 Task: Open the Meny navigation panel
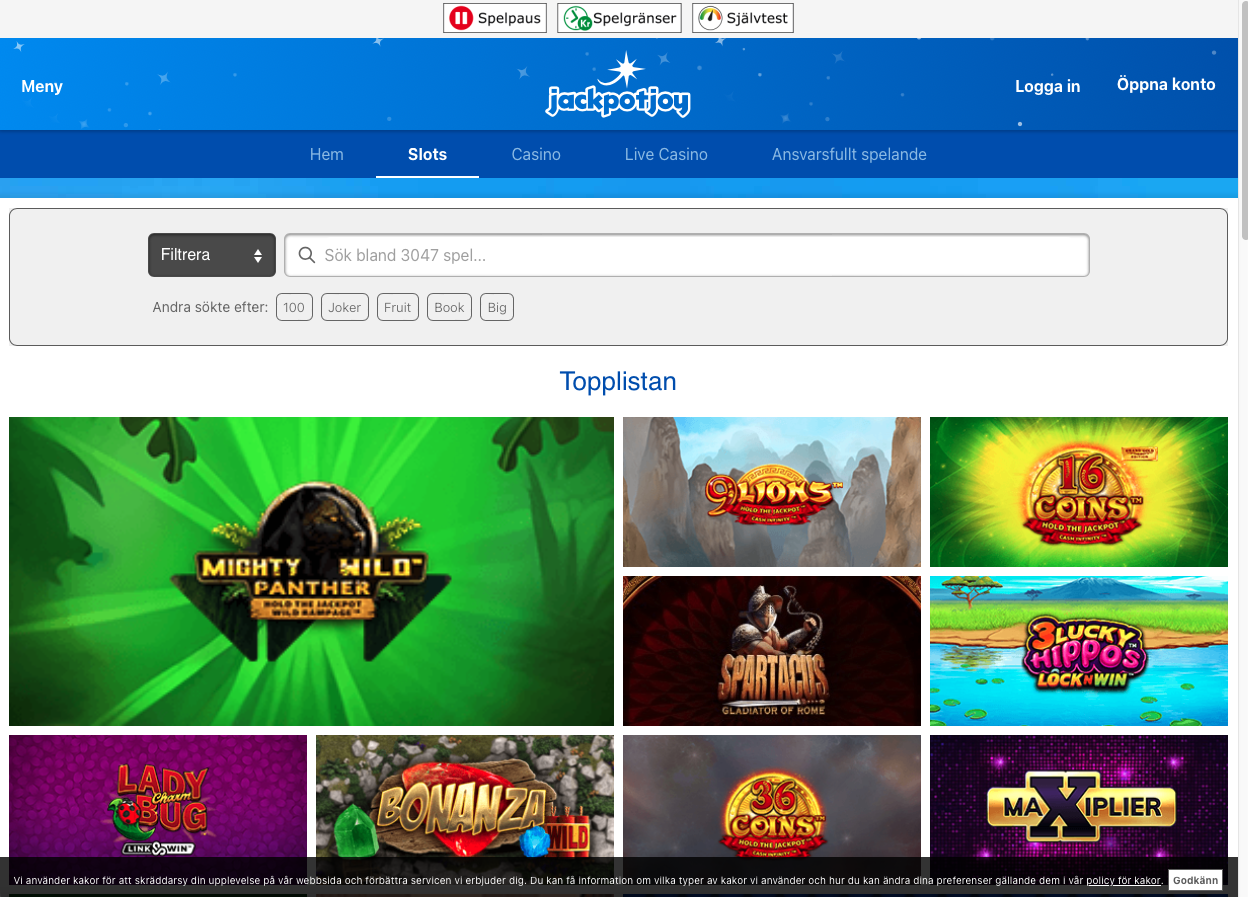(42, 86)
